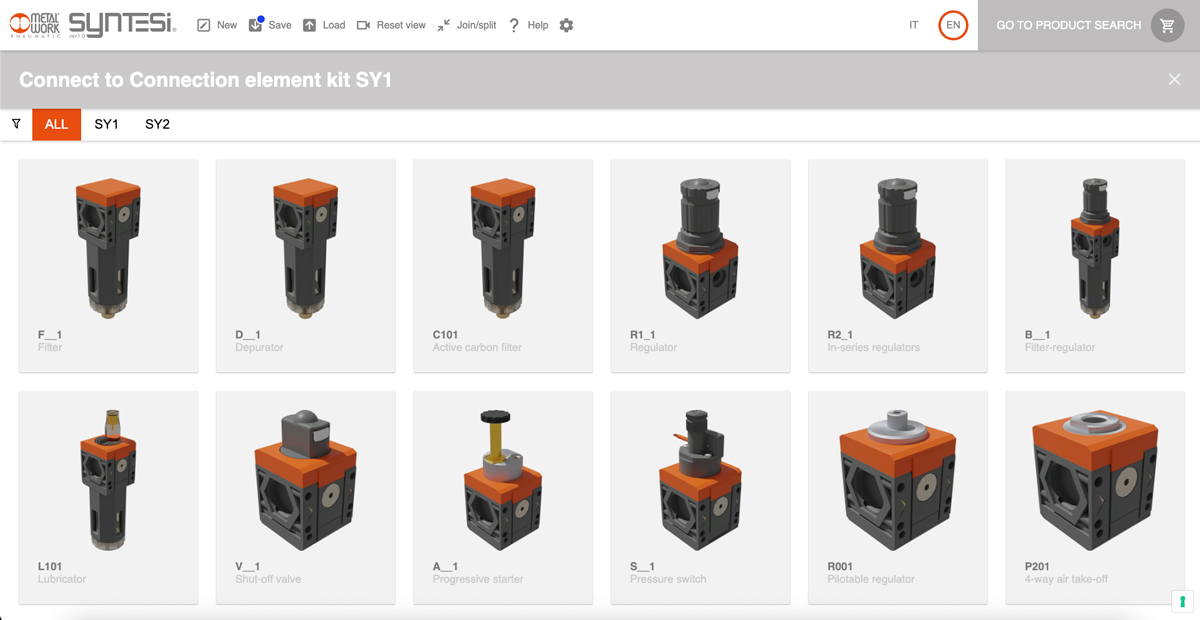Open settings with the gear icon
1200x620 pixels.
coord(566,25)
